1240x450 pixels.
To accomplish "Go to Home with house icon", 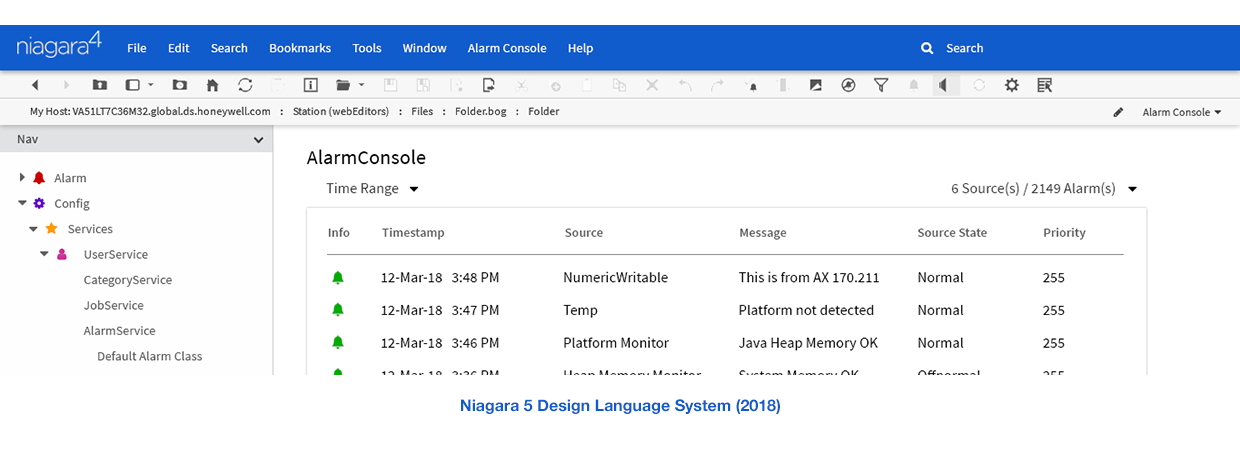I will pyautogui.click(x=212, y=86).
